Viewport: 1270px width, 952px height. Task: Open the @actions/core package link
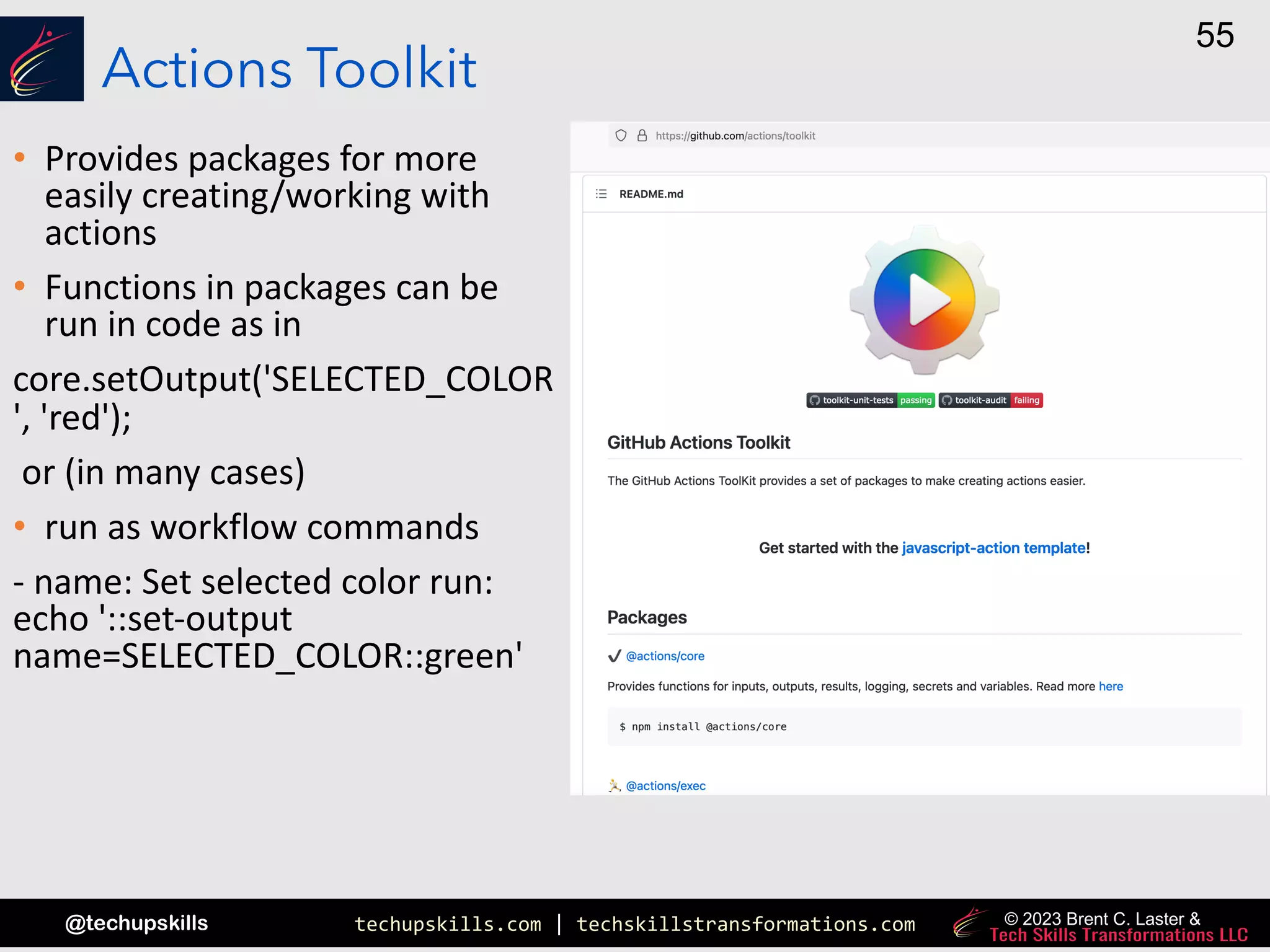(x=665, y=656)
